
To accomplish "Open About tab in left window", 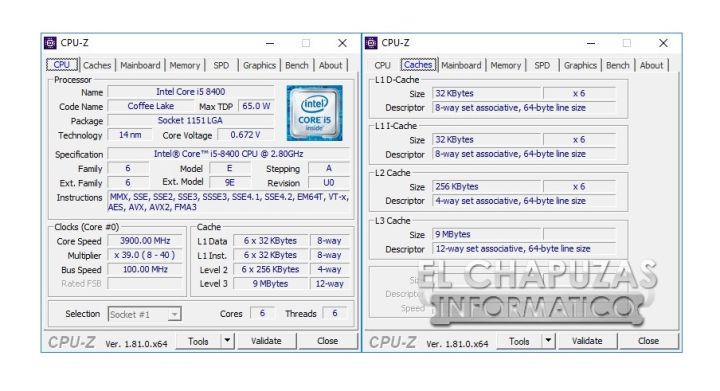I will click(x=331, y=65).
